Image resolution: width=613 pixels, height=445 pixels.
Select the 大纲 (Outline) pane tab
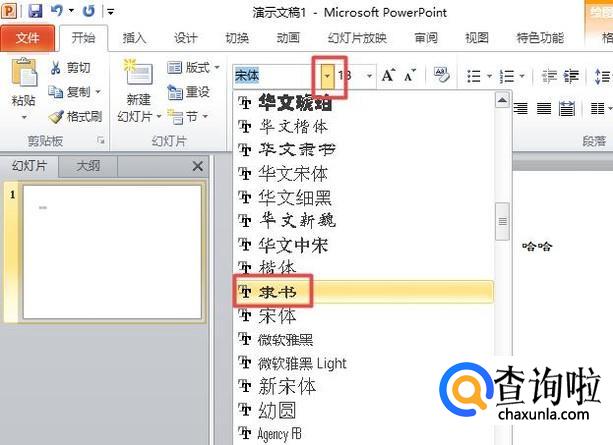88,166
